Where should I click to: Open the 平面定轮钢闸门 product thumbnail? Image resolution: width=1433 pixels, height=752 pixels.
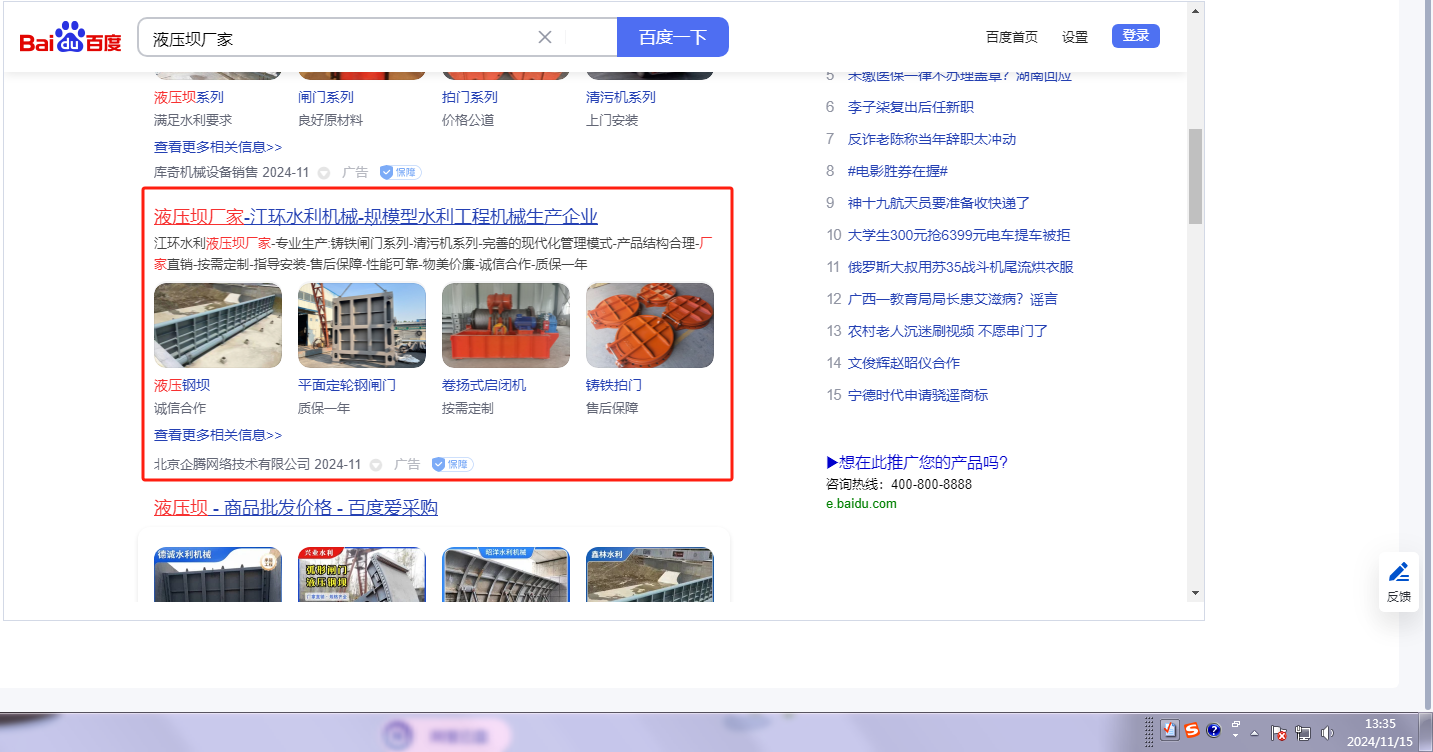click(362, 325)
